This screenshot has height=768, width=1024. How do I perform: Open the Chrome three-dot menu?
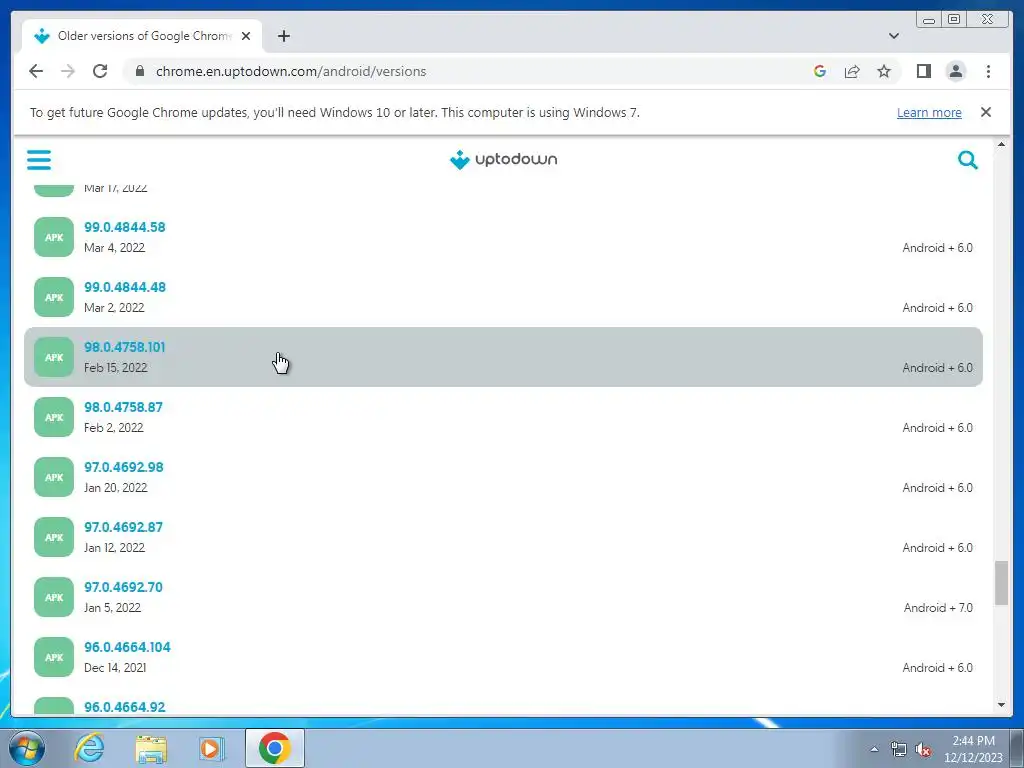988,71
